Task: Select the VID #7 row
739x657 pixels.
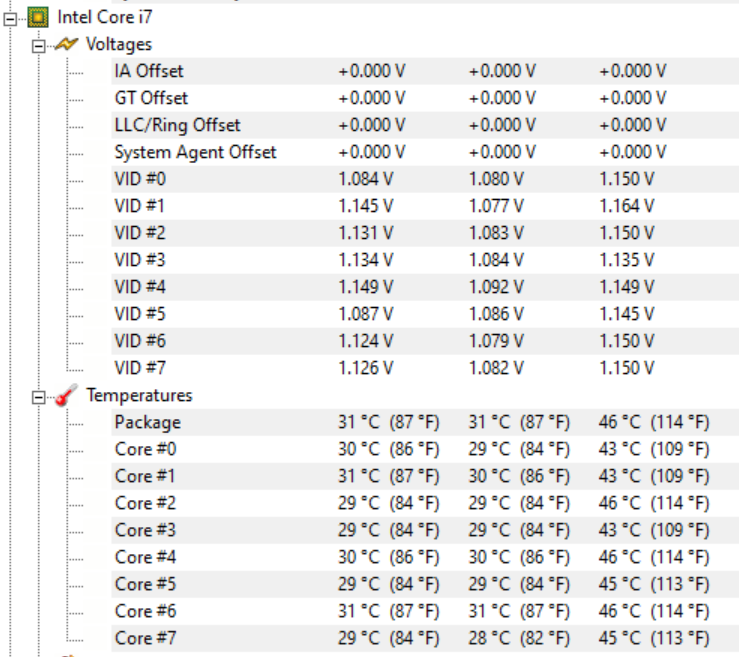Action: 425,368
